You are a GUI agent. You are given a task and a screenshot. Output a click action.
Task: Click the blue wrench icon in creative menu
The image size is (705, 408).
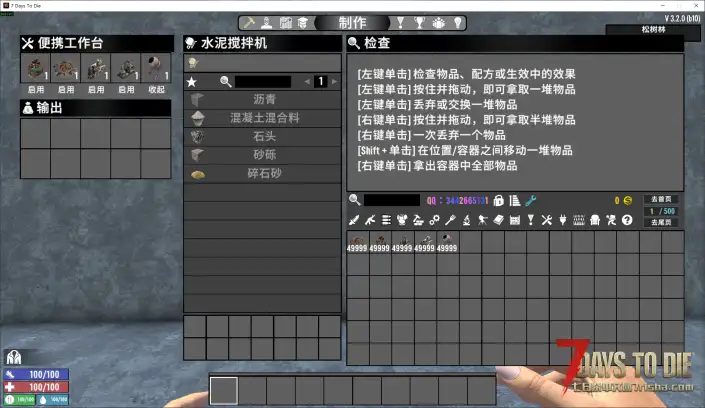click(x=531, y=201)
